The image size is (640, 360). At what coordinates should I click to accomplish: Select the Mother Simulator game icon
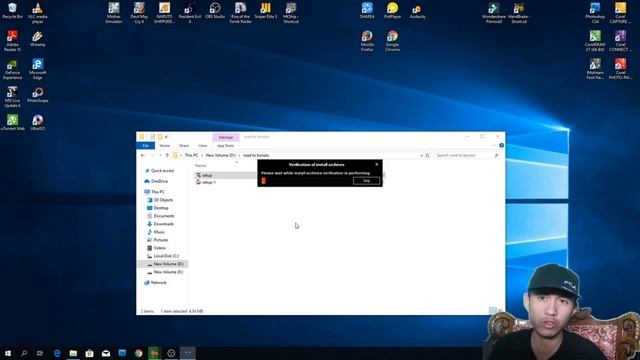tap(114, 12)
